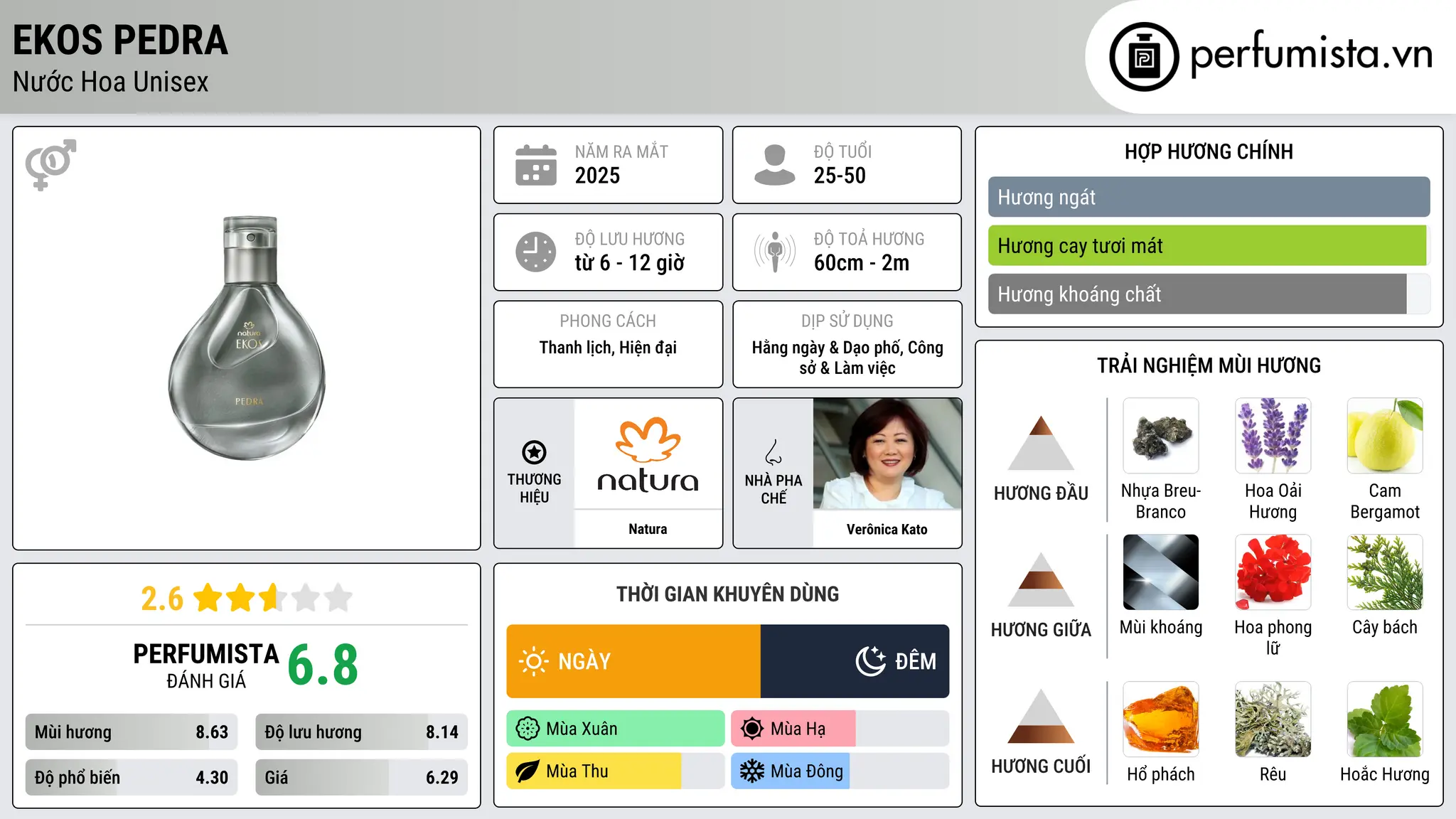Click the flower icon for Mùa Xuân
This screenshot has width=1456, height=819.
[528, 729]
